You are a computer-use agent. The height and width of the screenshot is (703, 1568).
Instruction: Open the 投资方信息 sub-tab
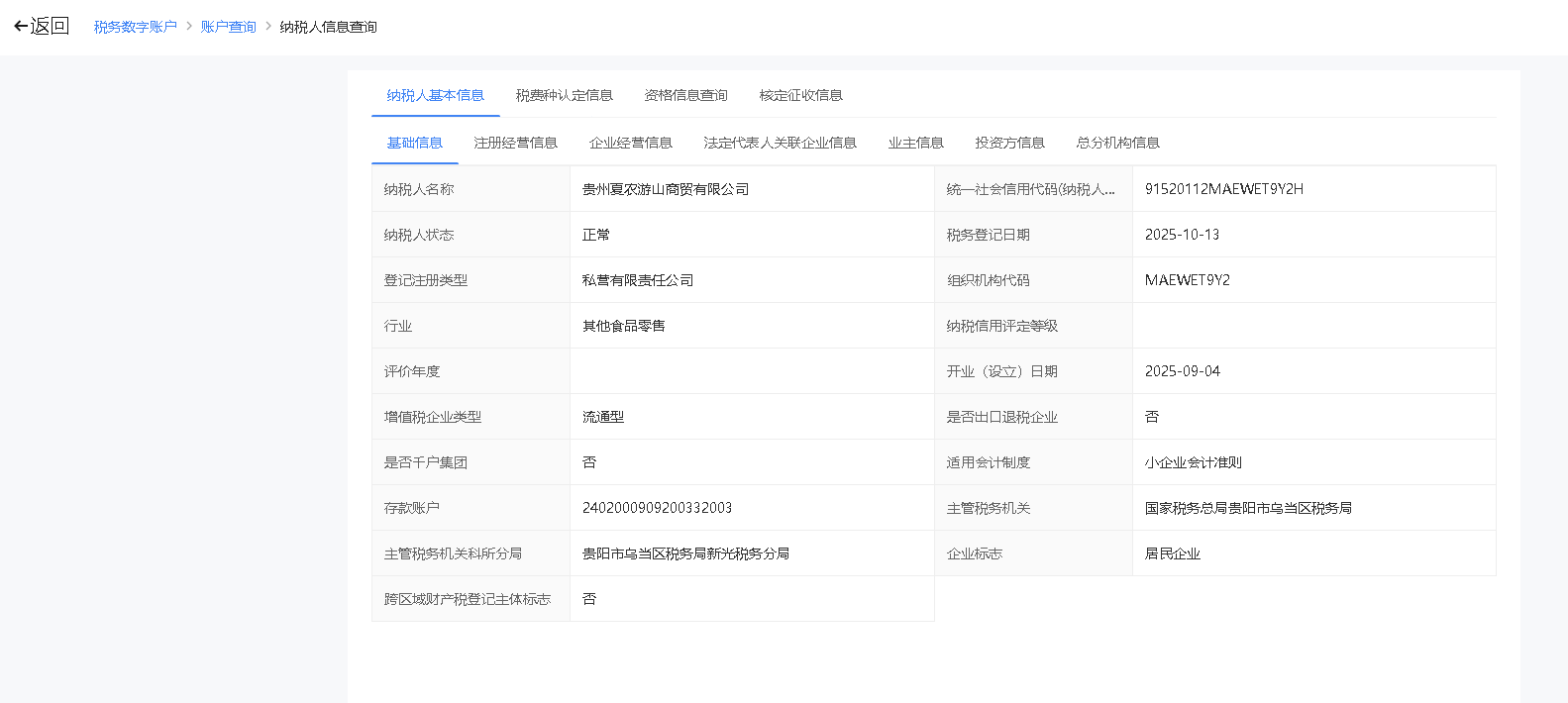(1009, 143)
